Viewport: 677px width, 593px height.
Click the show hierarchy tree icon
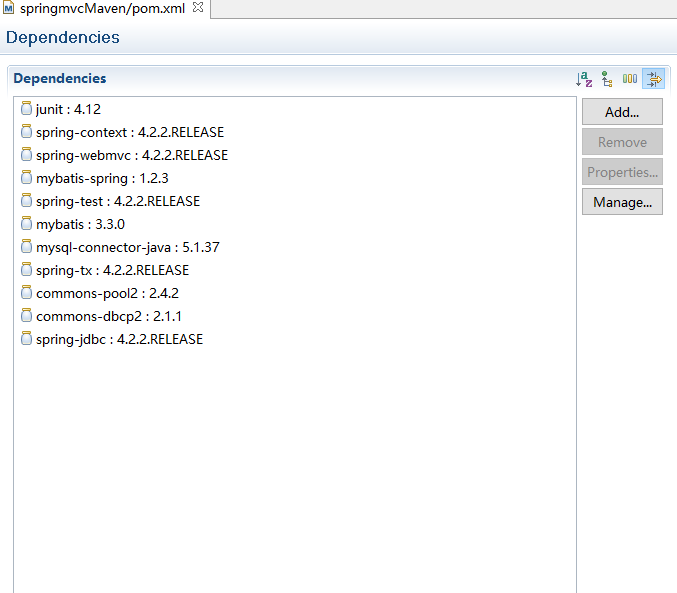pyautogui.click(x=607, y=79)
